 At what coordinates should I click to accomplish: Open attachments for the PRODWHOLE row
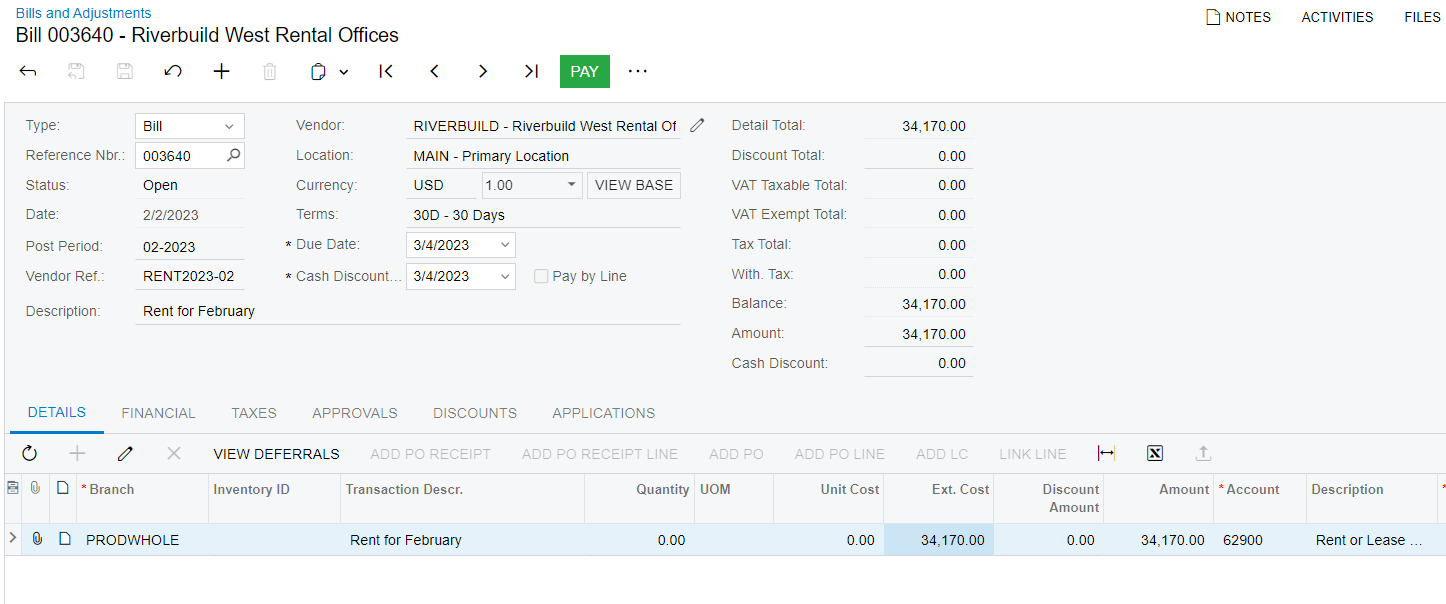[x=37, y=539]
